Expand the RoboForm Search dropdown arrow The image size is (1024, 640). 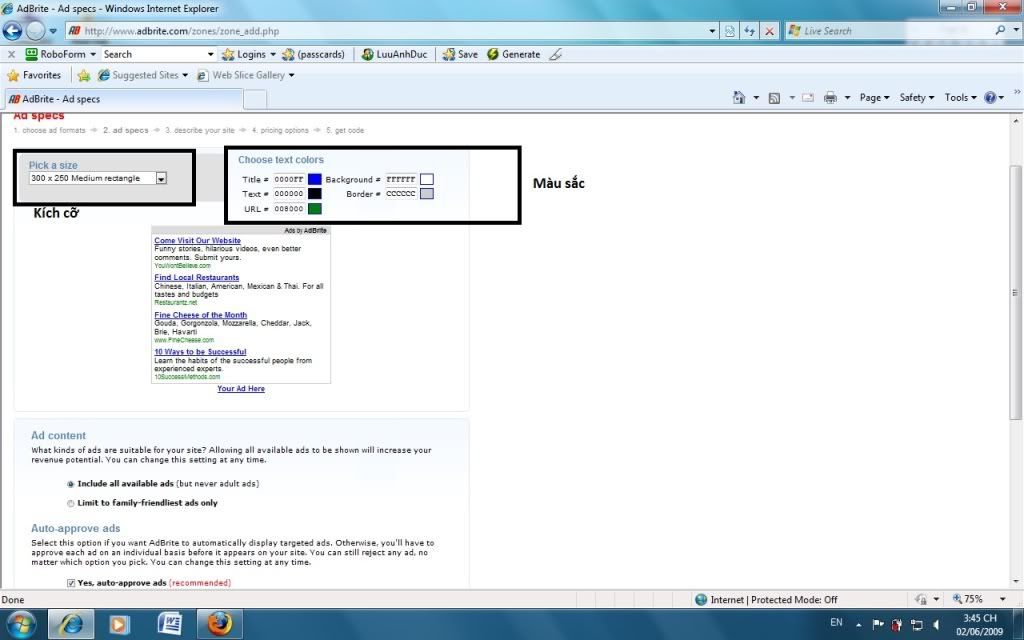pyautogui.click(x=210, y=54)
